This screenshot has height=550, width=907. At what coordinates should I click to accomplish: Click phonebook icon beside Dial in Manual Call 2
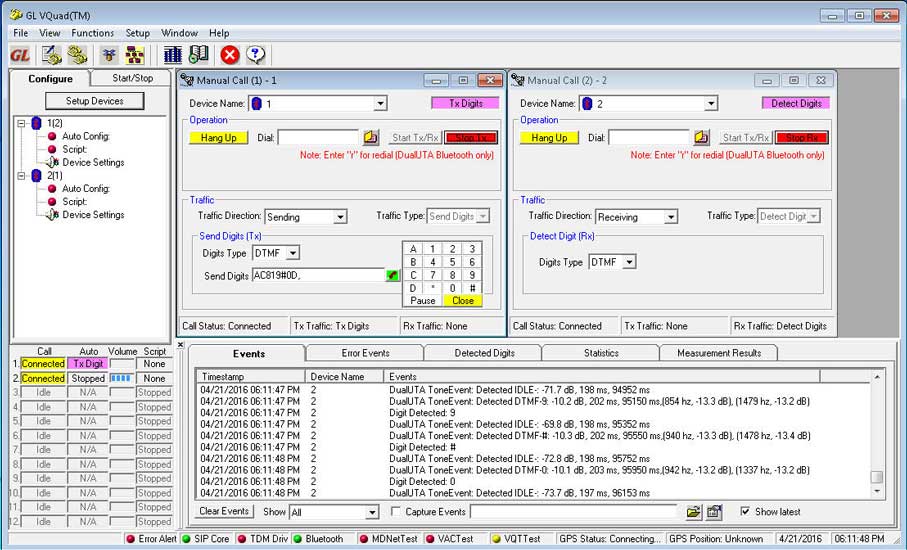tap(702, 138)
